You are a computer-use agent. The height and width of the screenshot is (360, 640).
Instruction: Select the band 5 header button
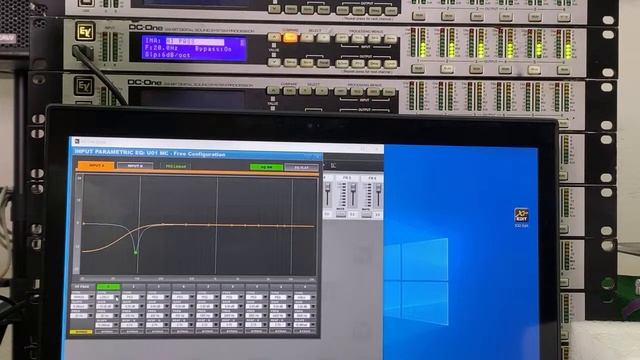point(208,286)
